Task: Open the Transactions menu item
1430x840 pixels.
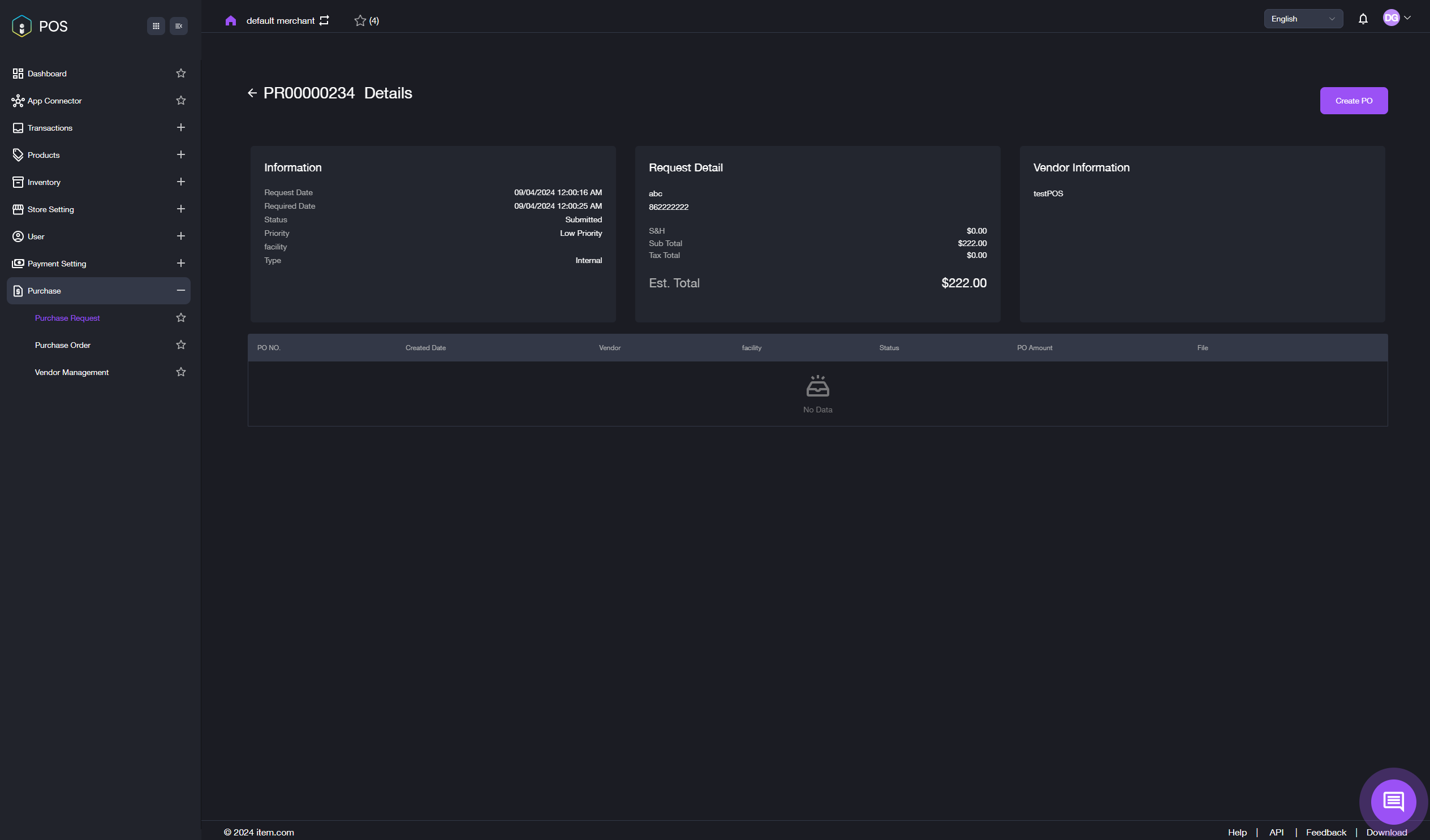Action: pyautogui.click(x=50, y=128)
